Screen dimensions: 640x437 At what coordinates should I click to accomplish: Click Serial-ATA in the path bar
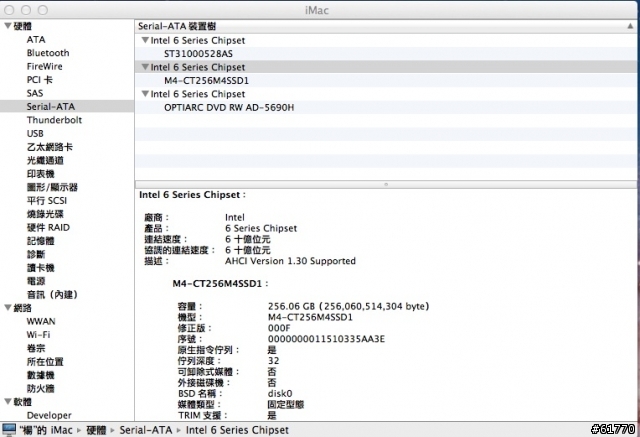146,430
